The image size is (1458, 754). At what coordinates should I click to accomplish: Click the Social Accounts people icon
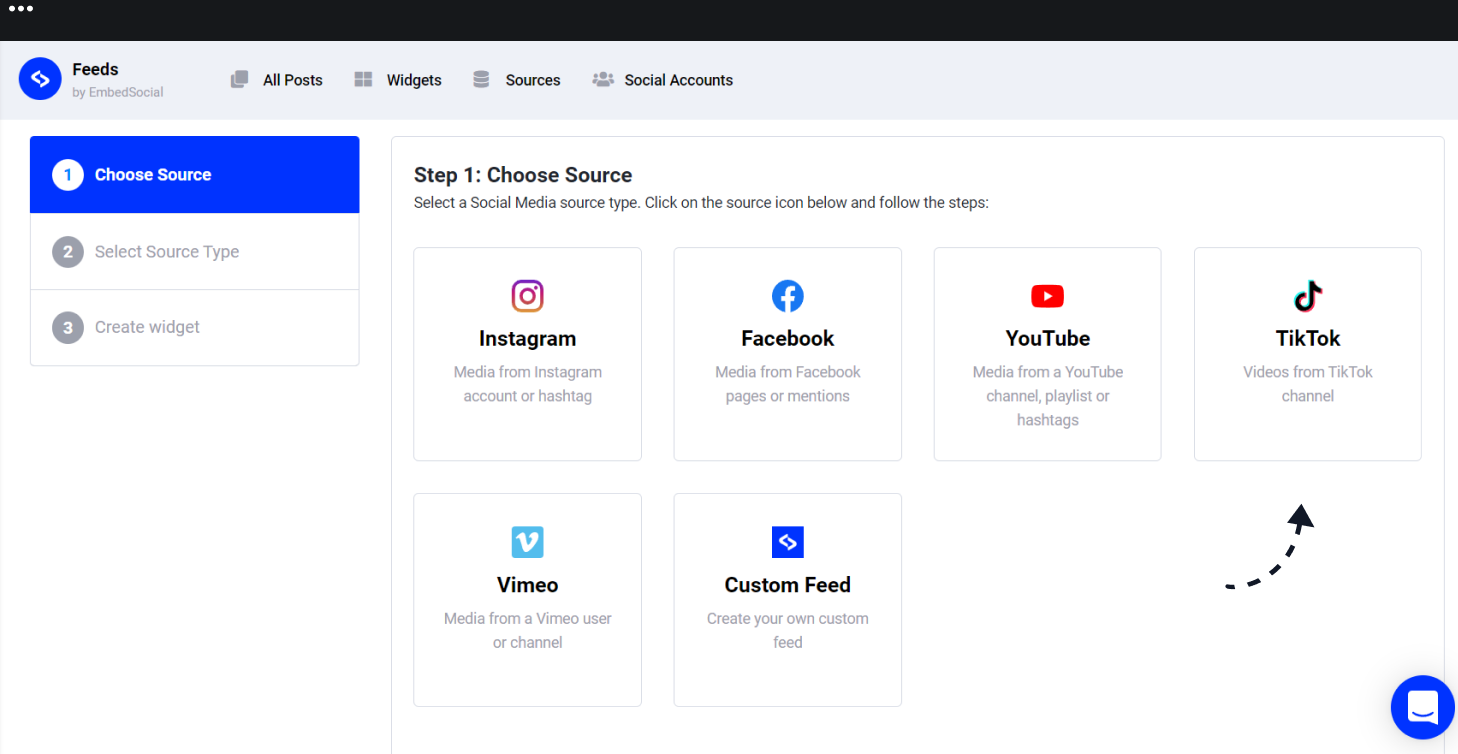[603, 79]
